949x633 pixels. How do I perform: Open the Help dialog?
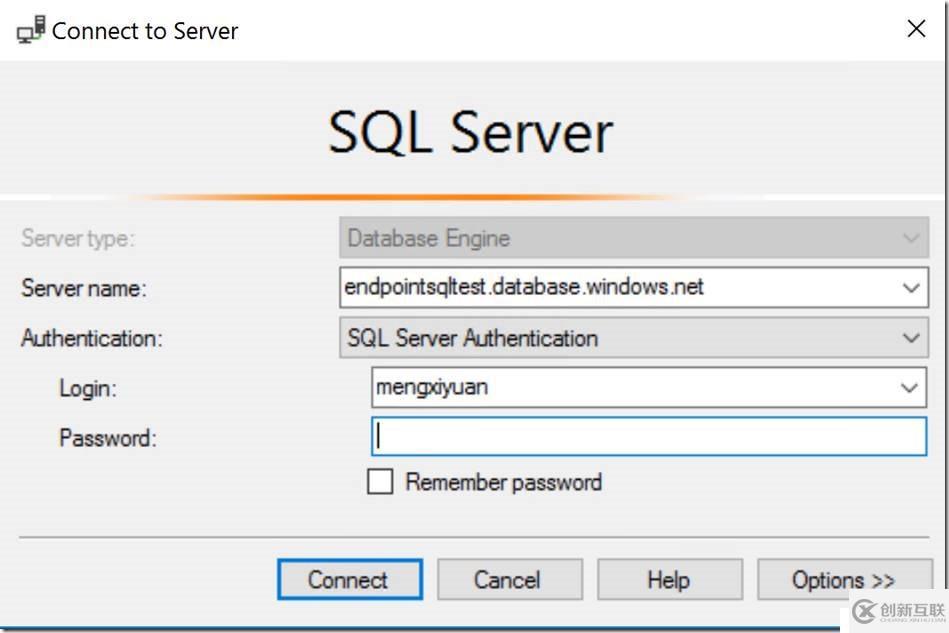click(x=669, y=579)
